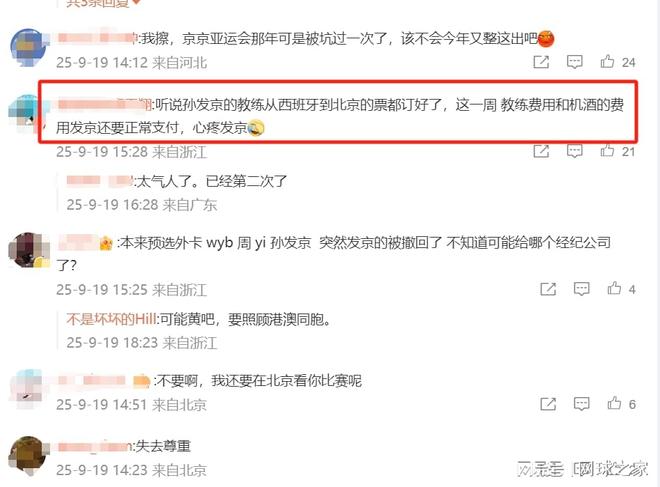Reply to the 15:25 comment about 外卡
The width and height of the screenshot is (660, 487).
click(x=582, y=289)
